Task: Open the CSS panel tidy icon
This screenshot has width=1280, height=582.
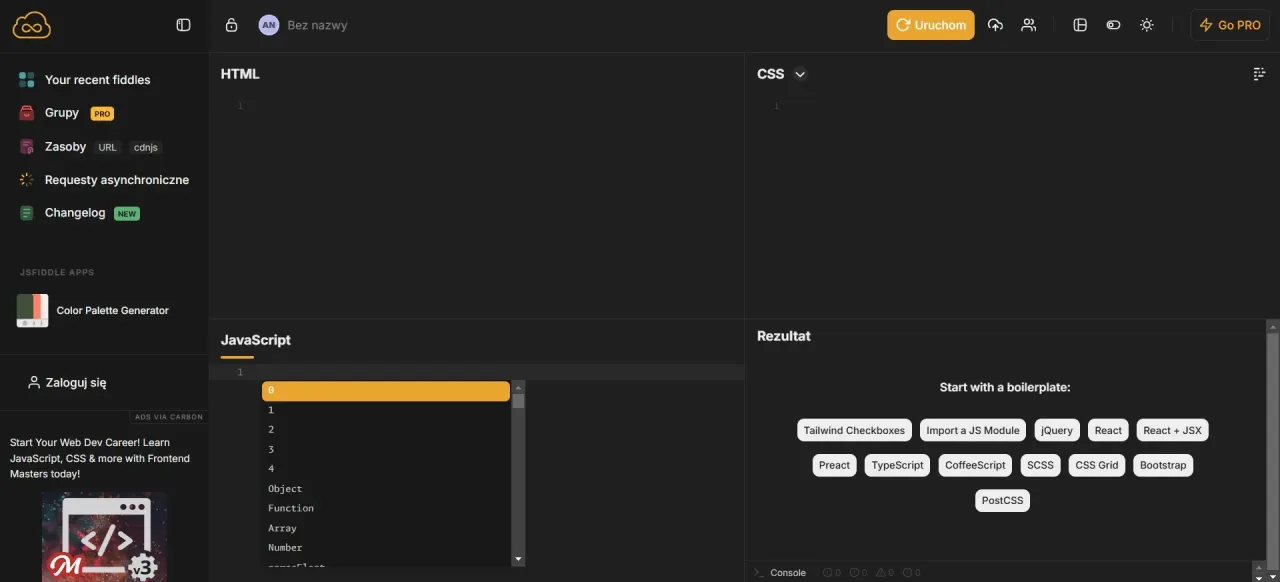Action: tap(1257, 73)
